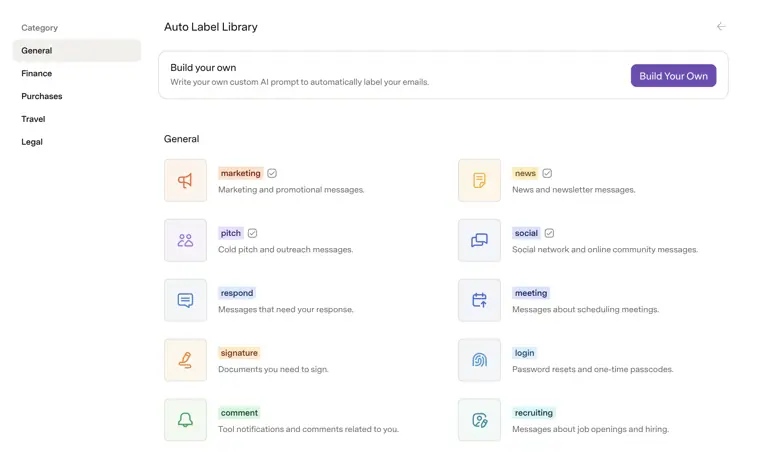Click the 'Category' sidebar heading
Image resolution: width=760 pixels, height=452 pixels.
39,28
